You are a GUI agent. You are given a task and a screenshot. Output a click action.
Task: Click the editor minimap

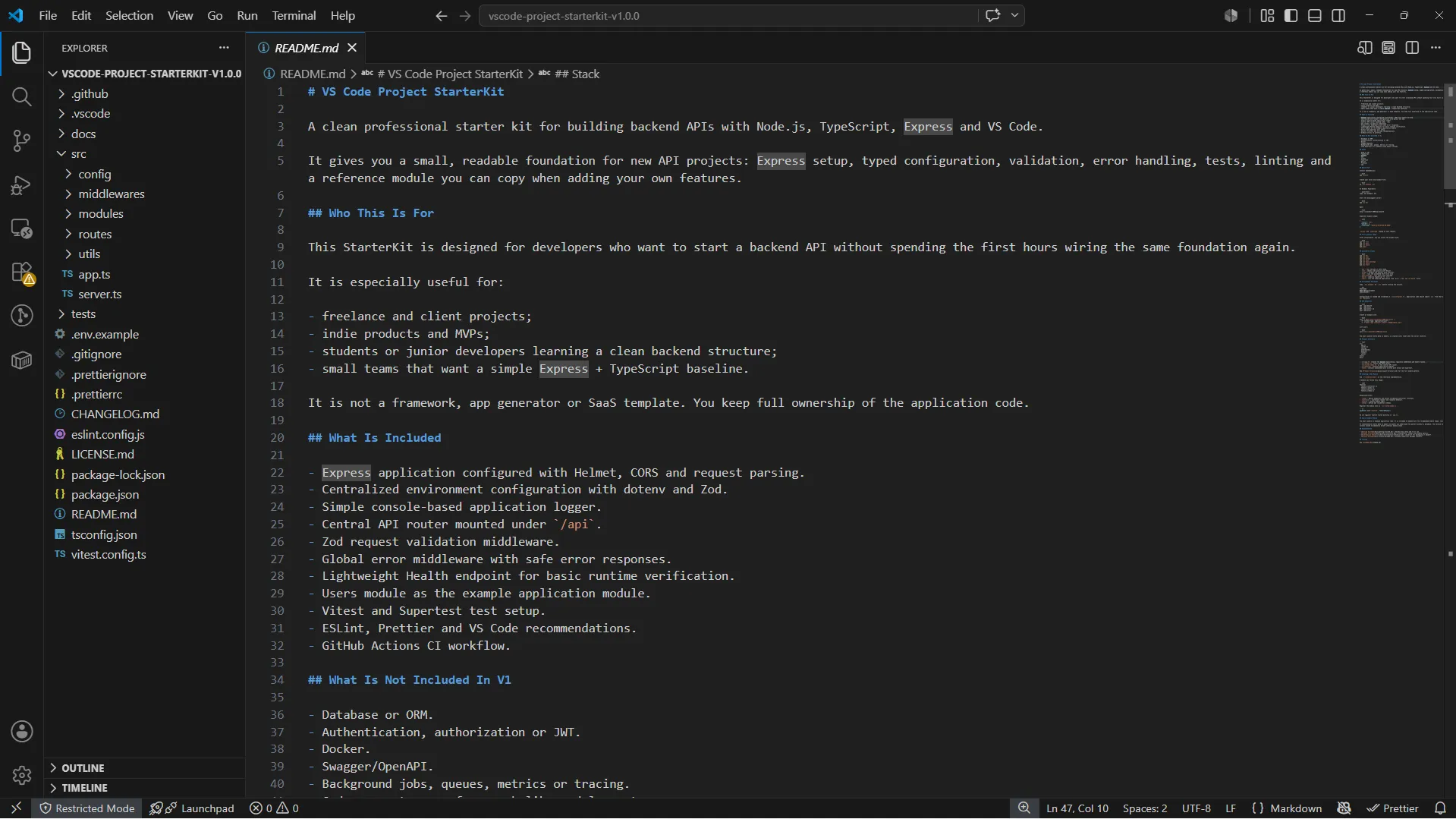1400,262
